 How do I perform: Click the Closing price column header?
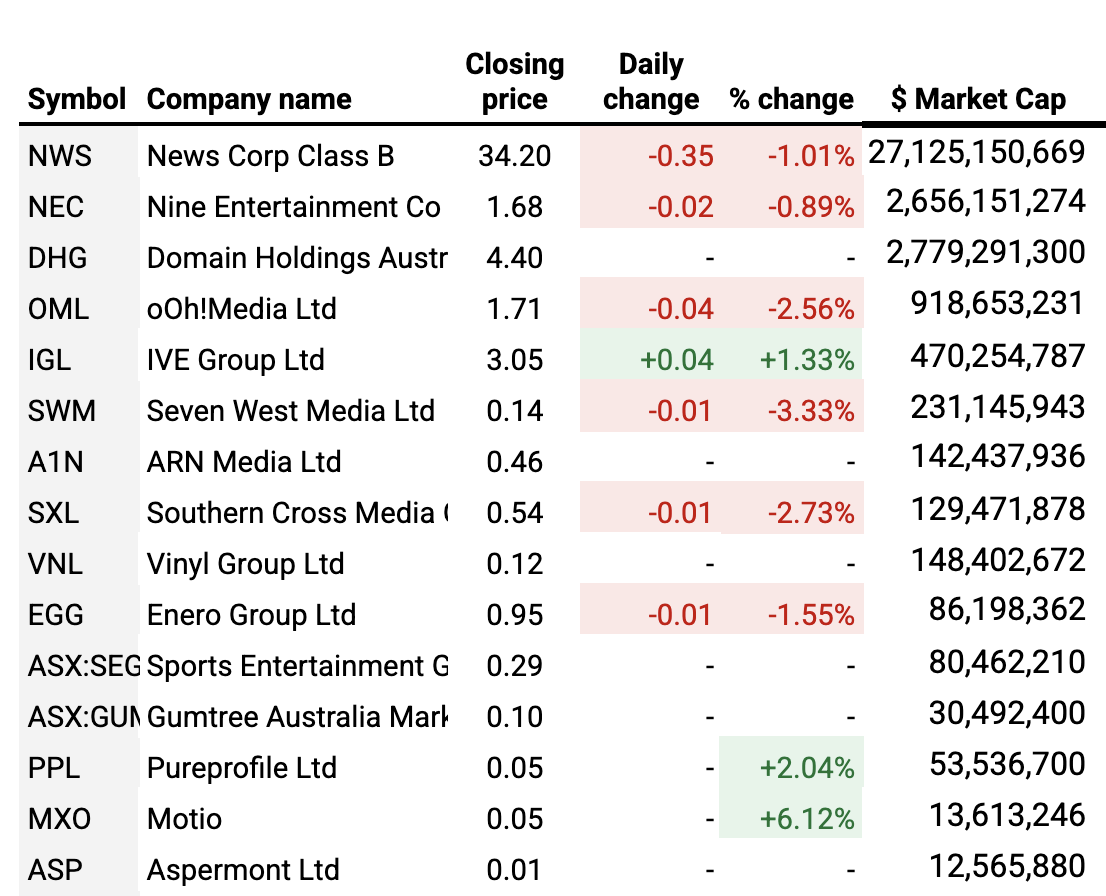coord(514,82)
